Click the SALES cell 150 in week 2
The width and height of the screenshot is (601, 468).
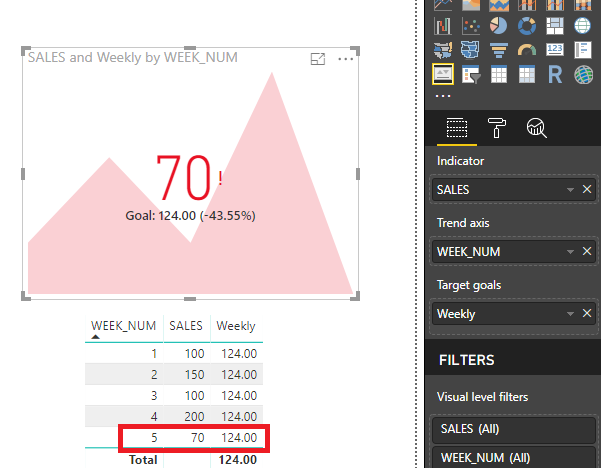[194, 374]
